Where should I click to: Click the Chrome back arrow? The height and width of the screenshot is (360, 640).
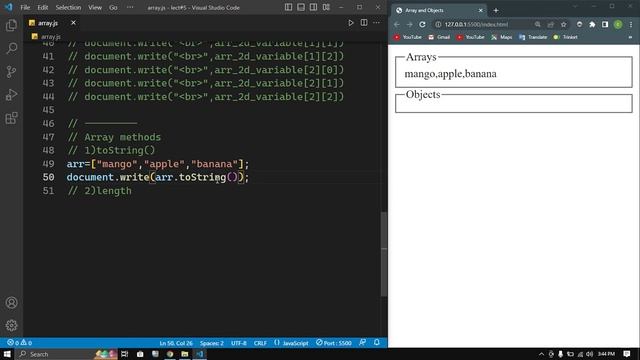[x=397, y=24]
